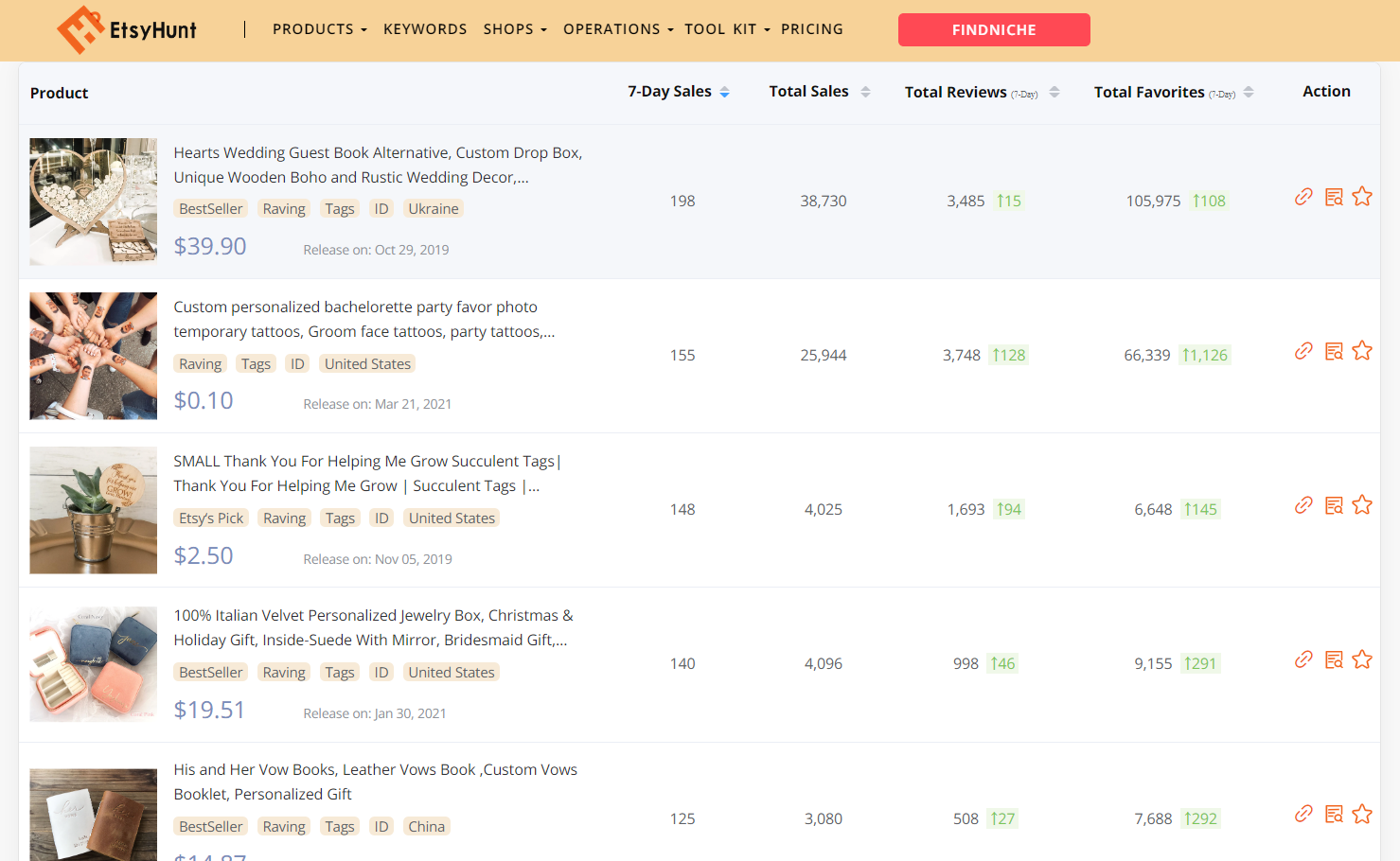Viewport: 1400px width, 861px height.
Task: Expand the SHOPS dropdown
Action: 514,29
